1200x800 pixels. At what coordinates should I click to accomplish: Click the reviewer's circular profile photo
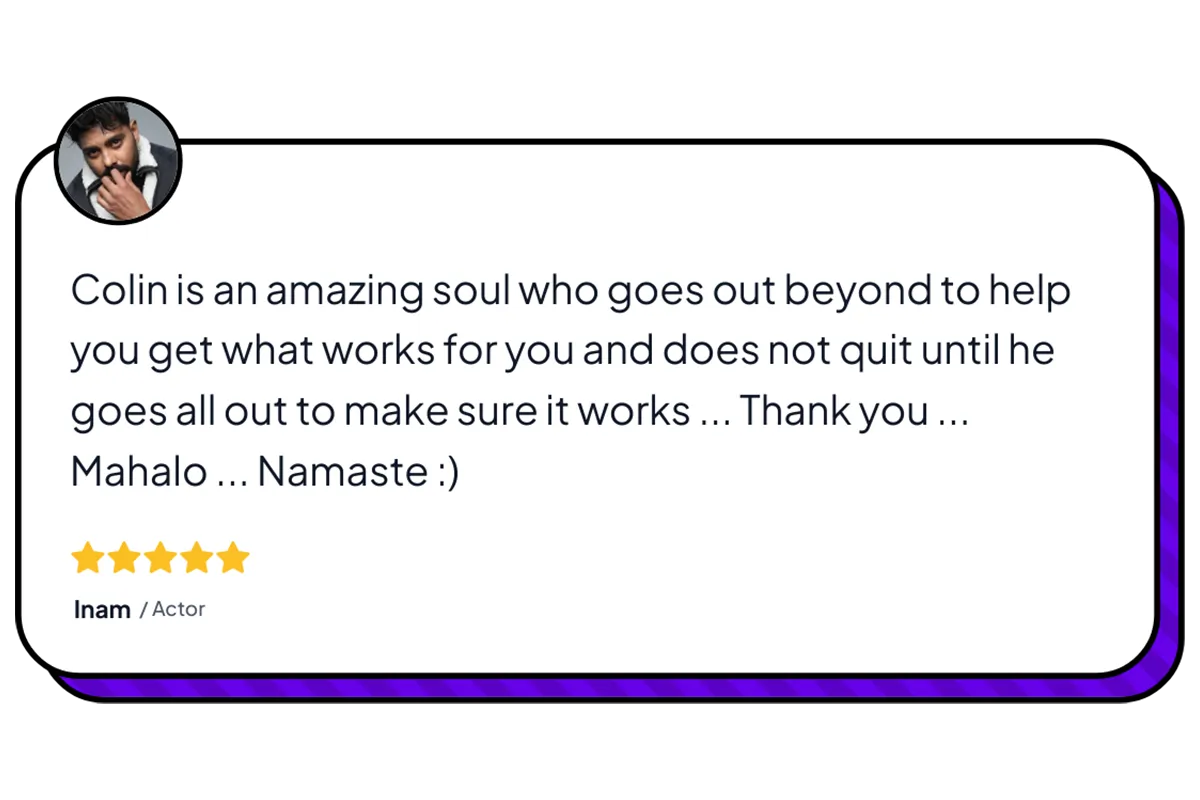coord(118,160)
